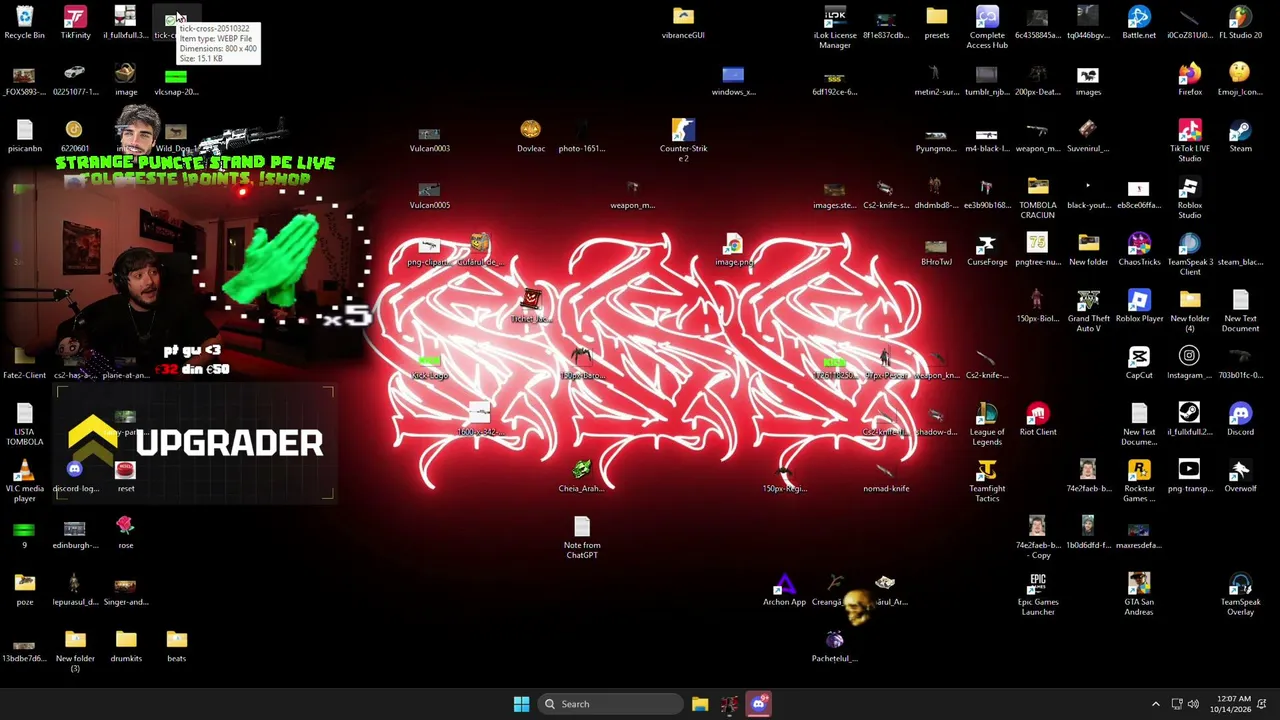Open the Battle.net desktop shortcut
The image size is (1280, 720).
point(1139,23)
